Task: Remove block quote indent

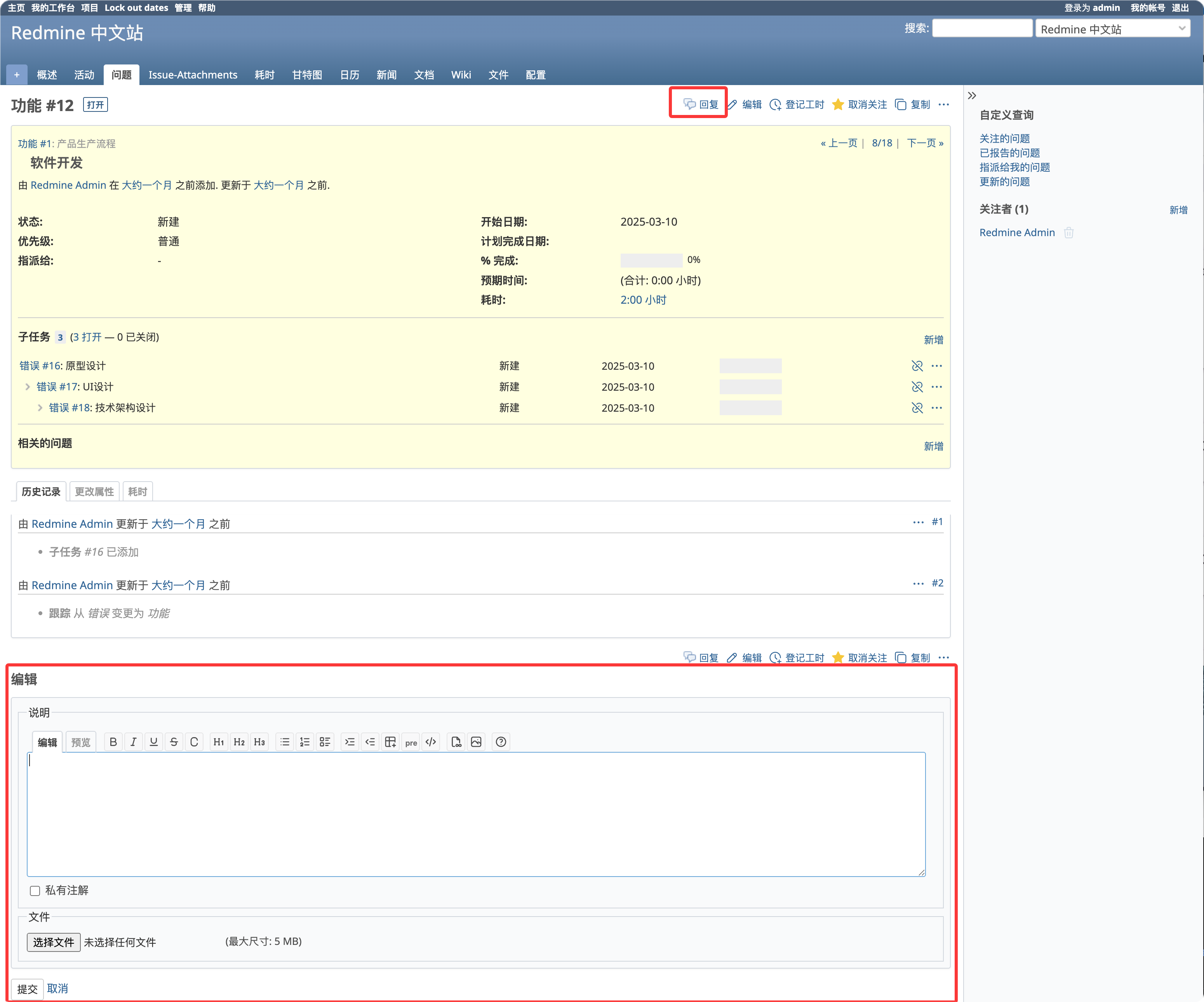Action: (x=370, y=742)
